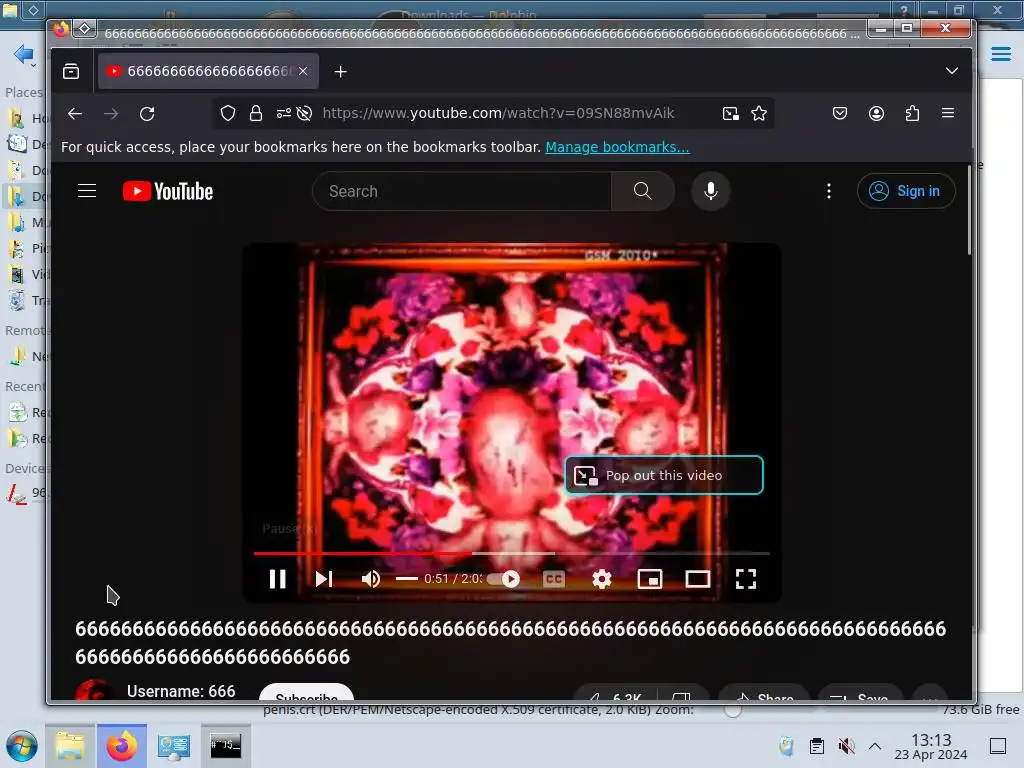Save page to Pocket
Viewport: 1024px width, 768px height.
coord(840,114)
